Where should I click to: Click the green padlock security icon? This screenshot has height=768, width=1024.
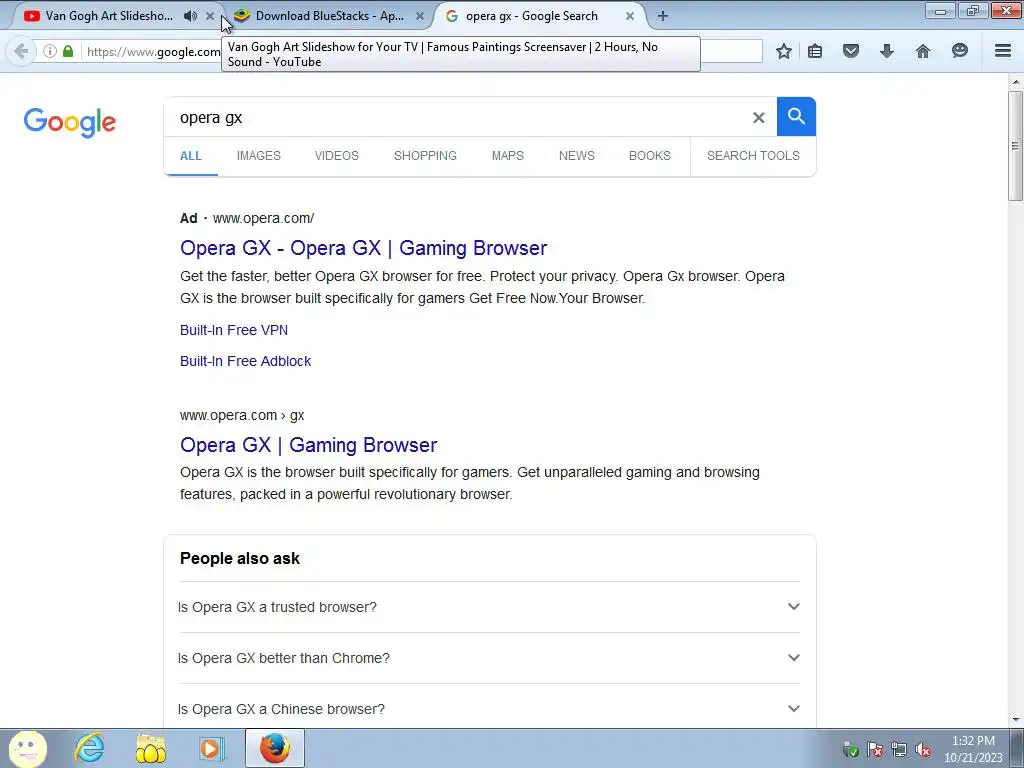[x=68, y=51]
